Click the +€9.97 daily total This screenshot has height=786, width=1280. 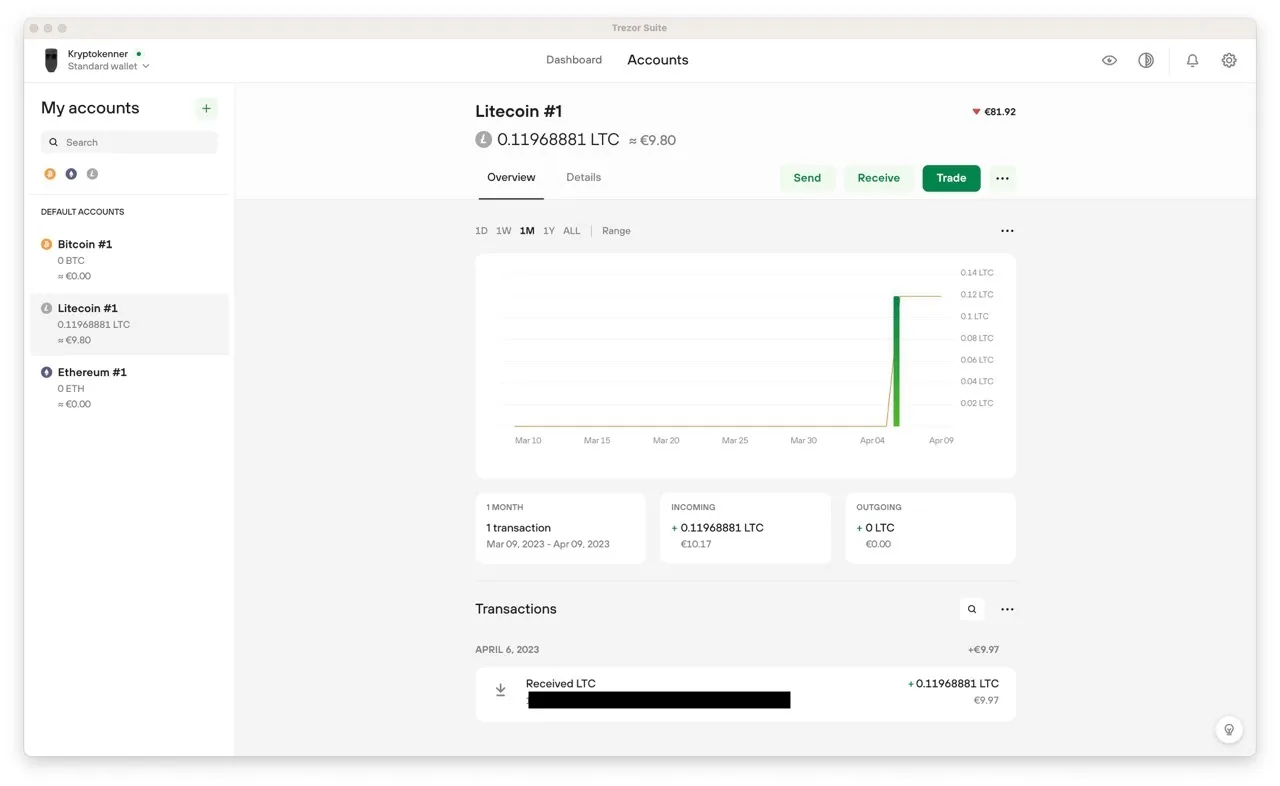pos(983,650)
